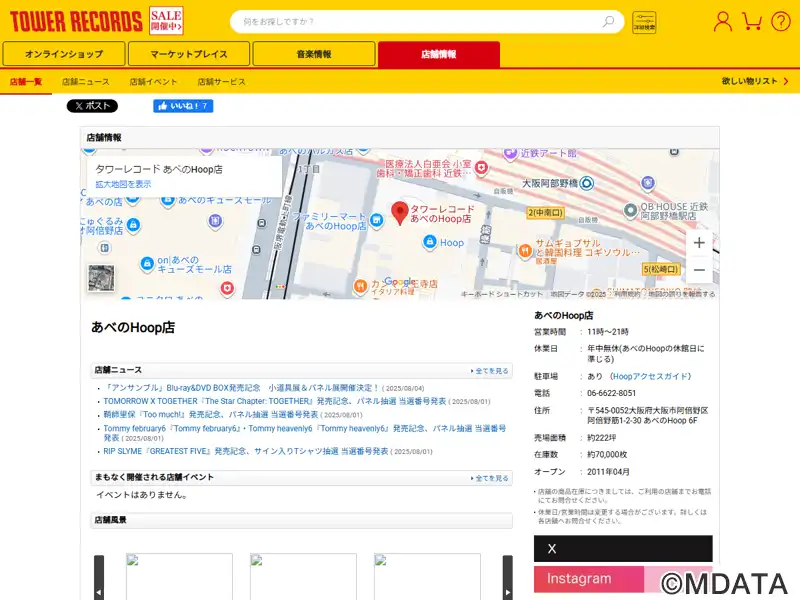This screenshot has height=600, width=800.
Task: Click the QB HOUSE map marker
Action: click(x=631, y=210)
